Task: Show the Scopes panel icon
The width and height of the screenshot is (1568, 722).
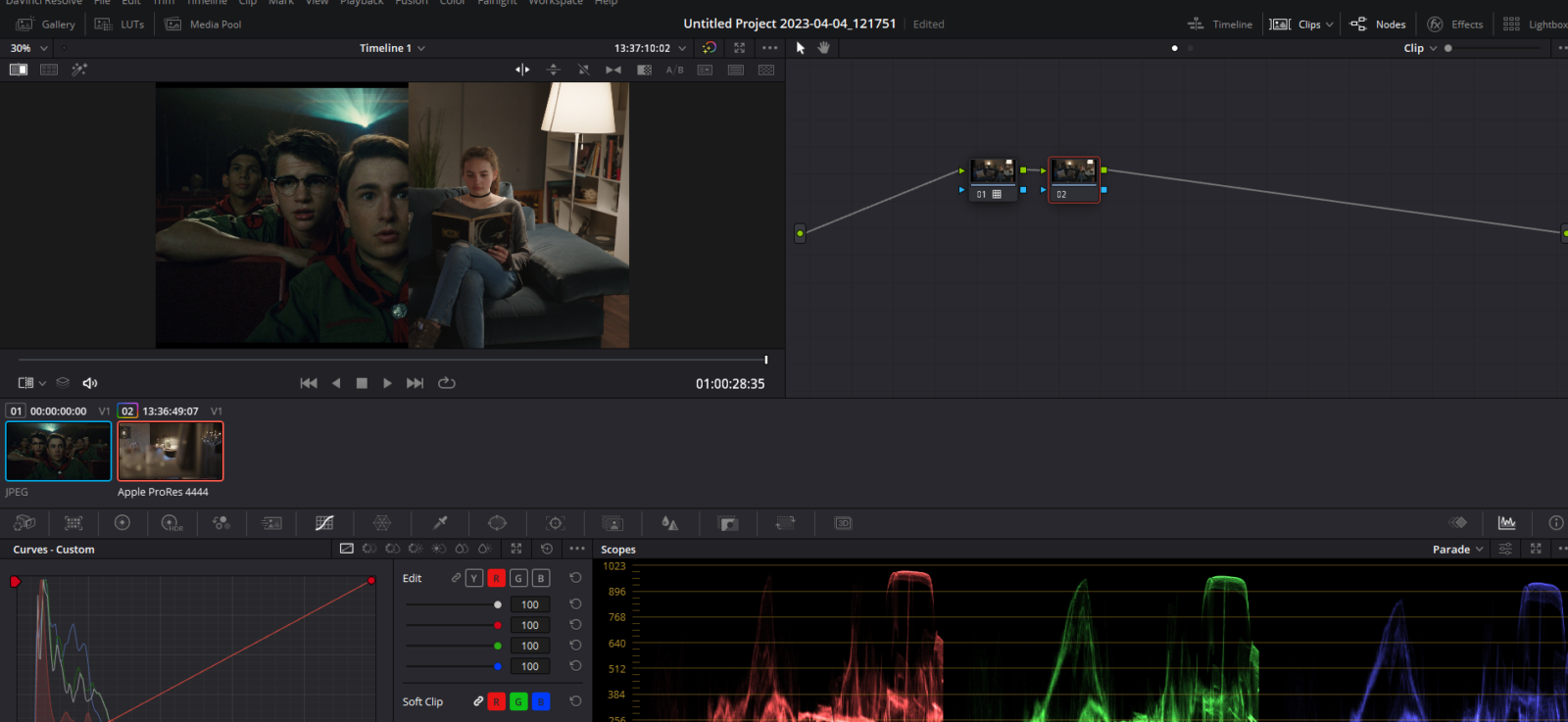Action: (x=1507, y=522)
